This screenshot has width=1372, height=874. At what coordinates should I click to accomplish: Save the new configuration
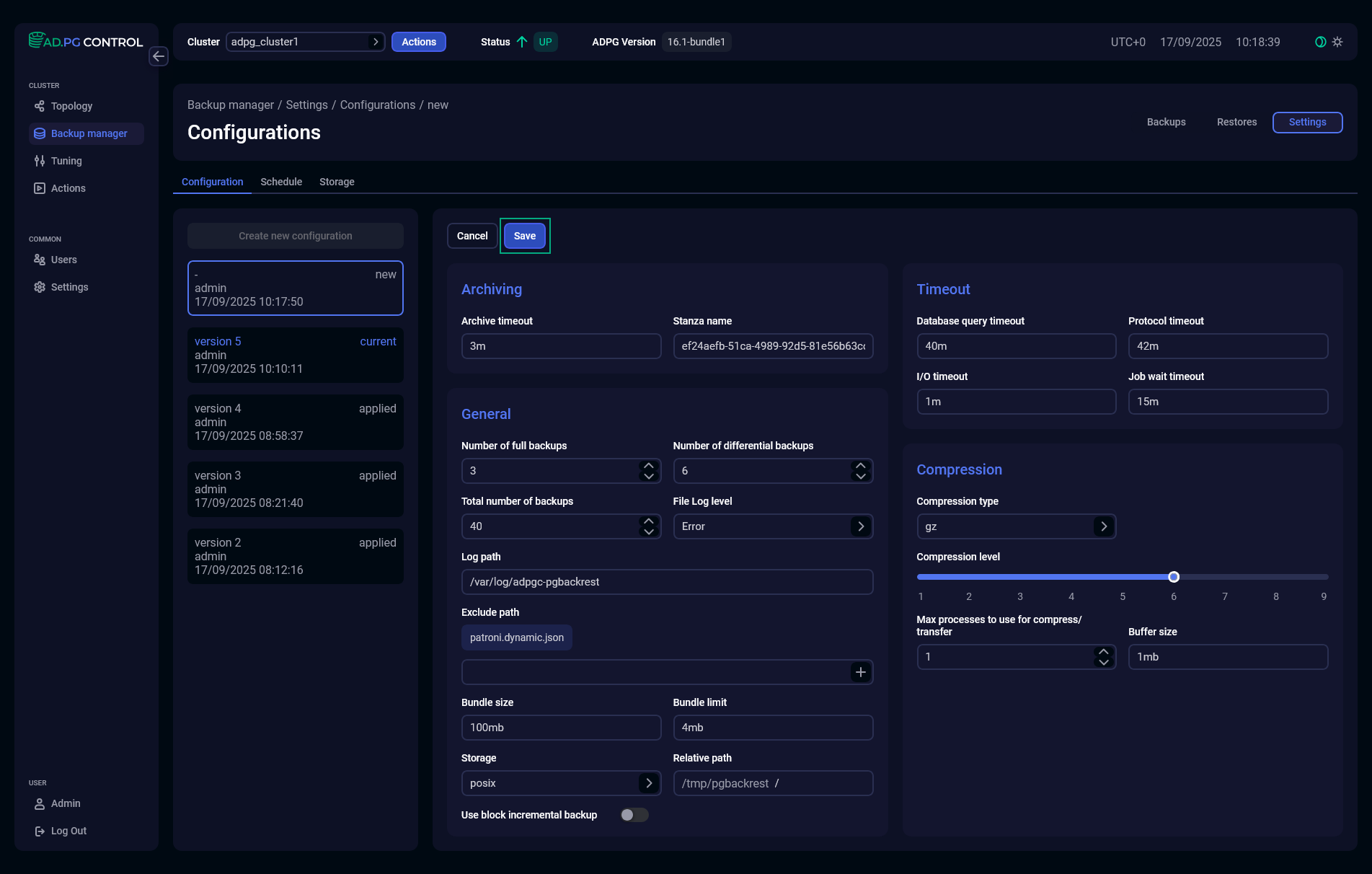point(525,236)
